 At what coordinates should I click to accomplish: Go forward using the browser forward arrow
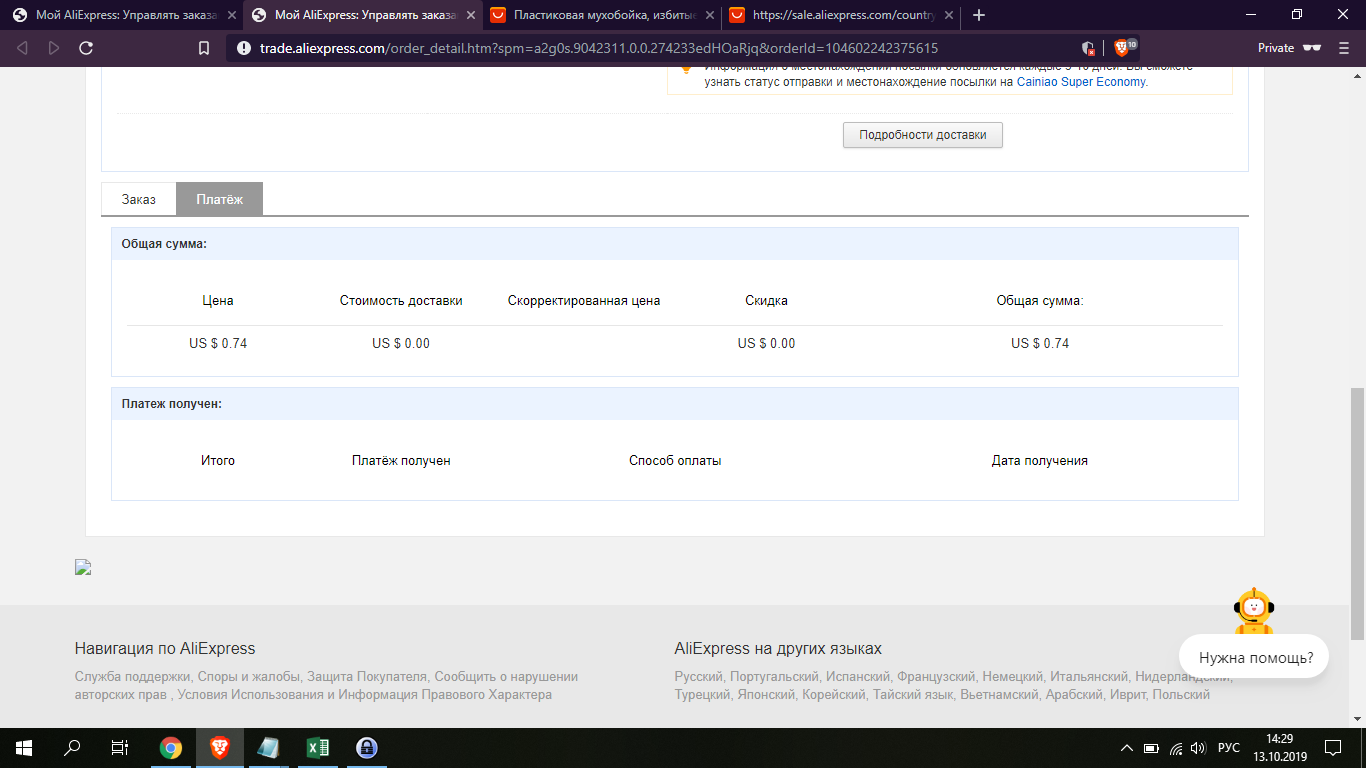point(54,48)
